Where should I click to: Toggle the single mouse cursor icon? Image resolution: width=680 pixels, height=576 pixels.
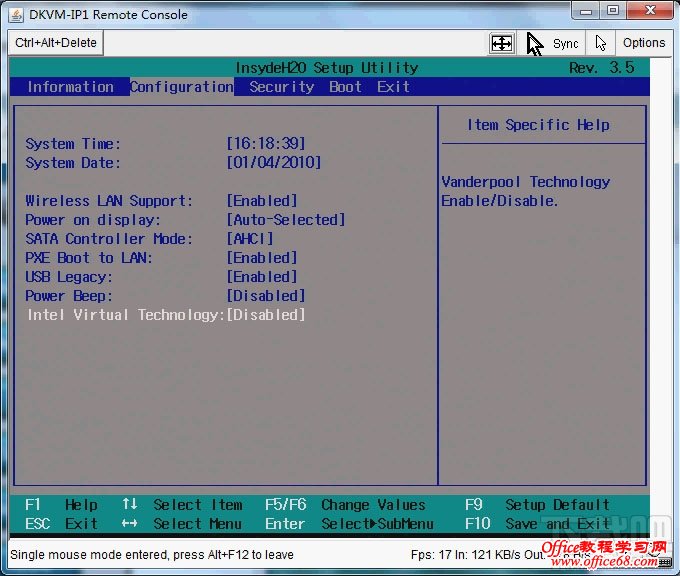click(601, 43)
